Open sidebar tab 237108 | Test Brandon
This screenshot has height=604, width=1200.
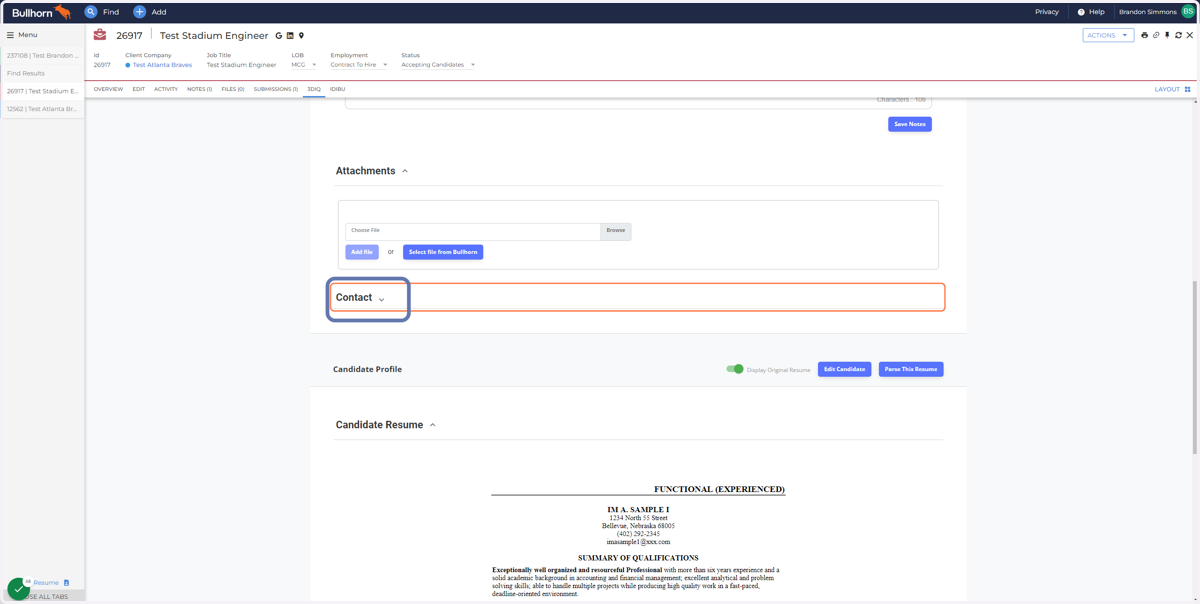pyautogui.click(x=42, y=56)
